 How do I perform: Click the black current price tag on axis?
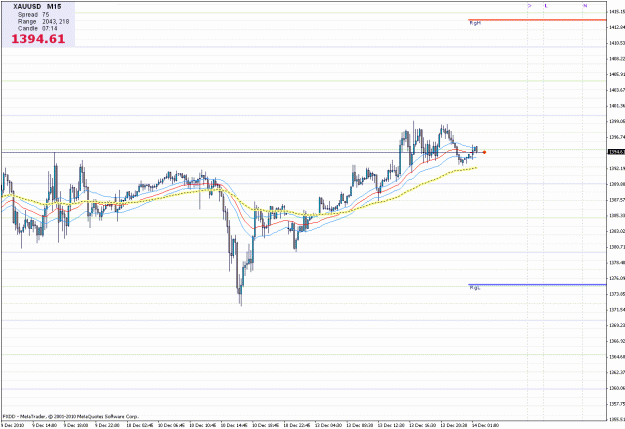pos(616,152)
